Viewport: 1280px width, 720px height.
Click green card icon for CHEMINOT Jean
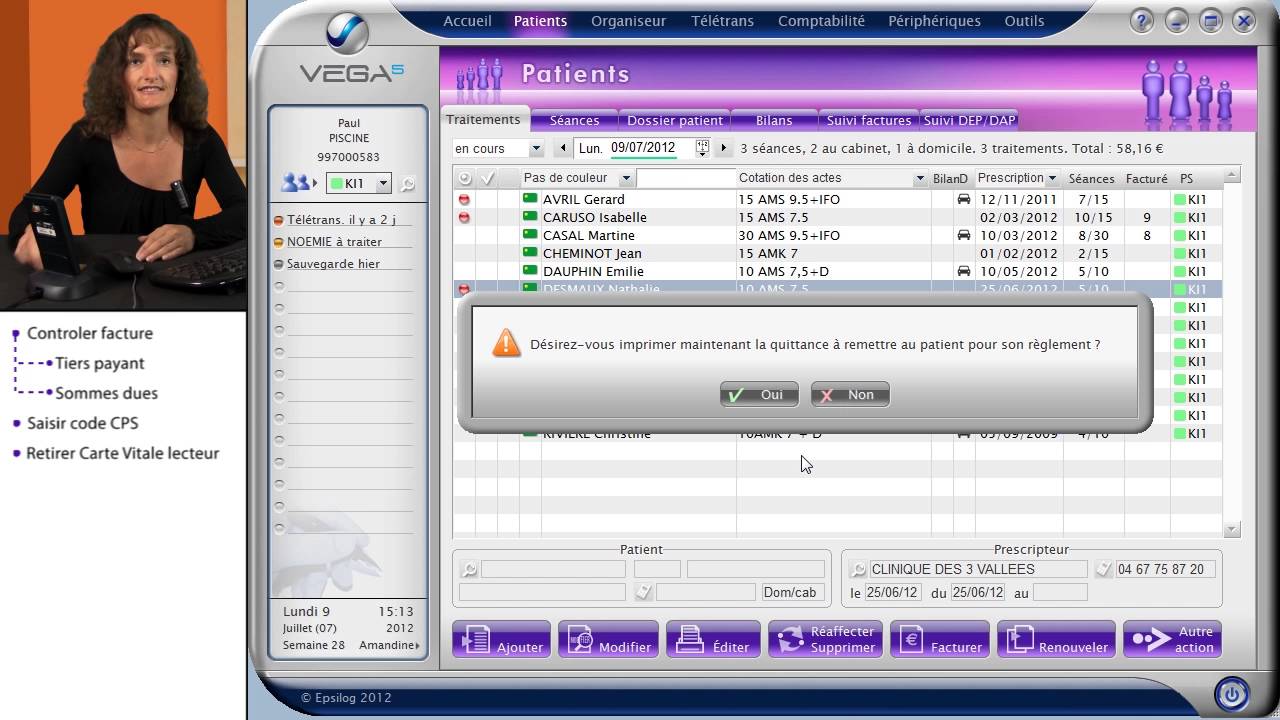530,253
